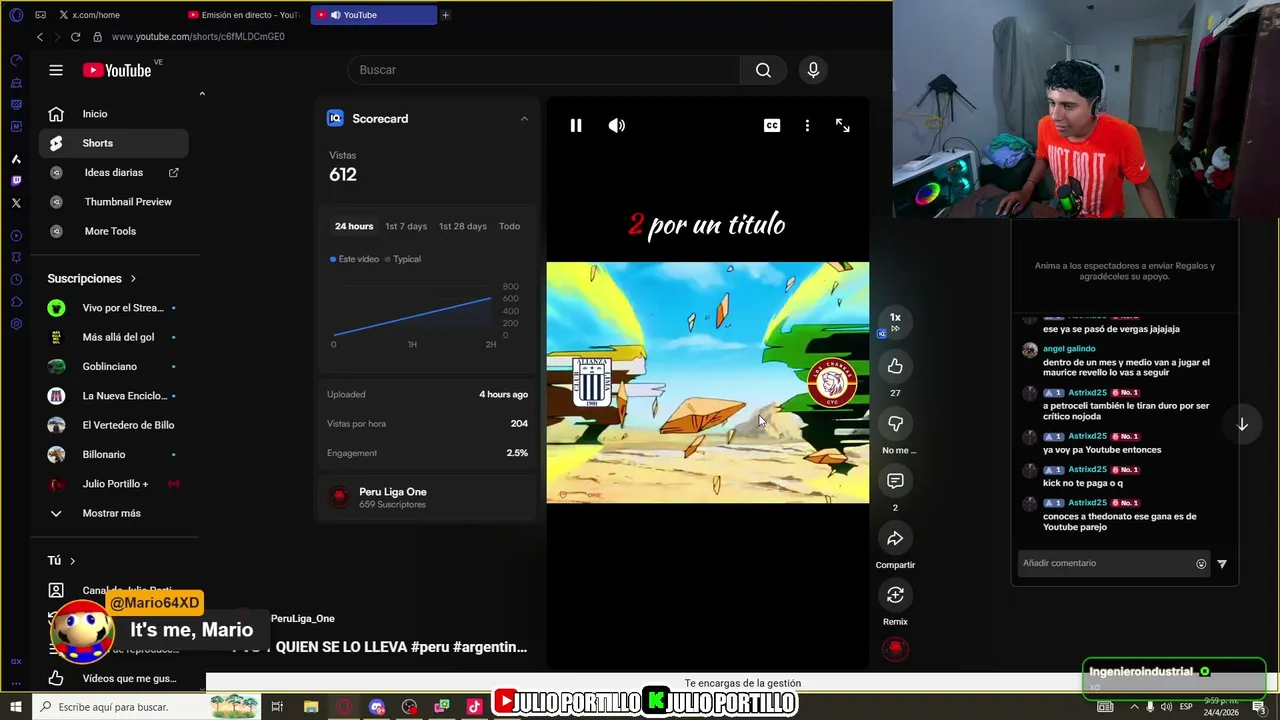The height and width of the screenshot is (720, 1280).
Task: Go to next Short down arrow
Action: (1242, 424)
